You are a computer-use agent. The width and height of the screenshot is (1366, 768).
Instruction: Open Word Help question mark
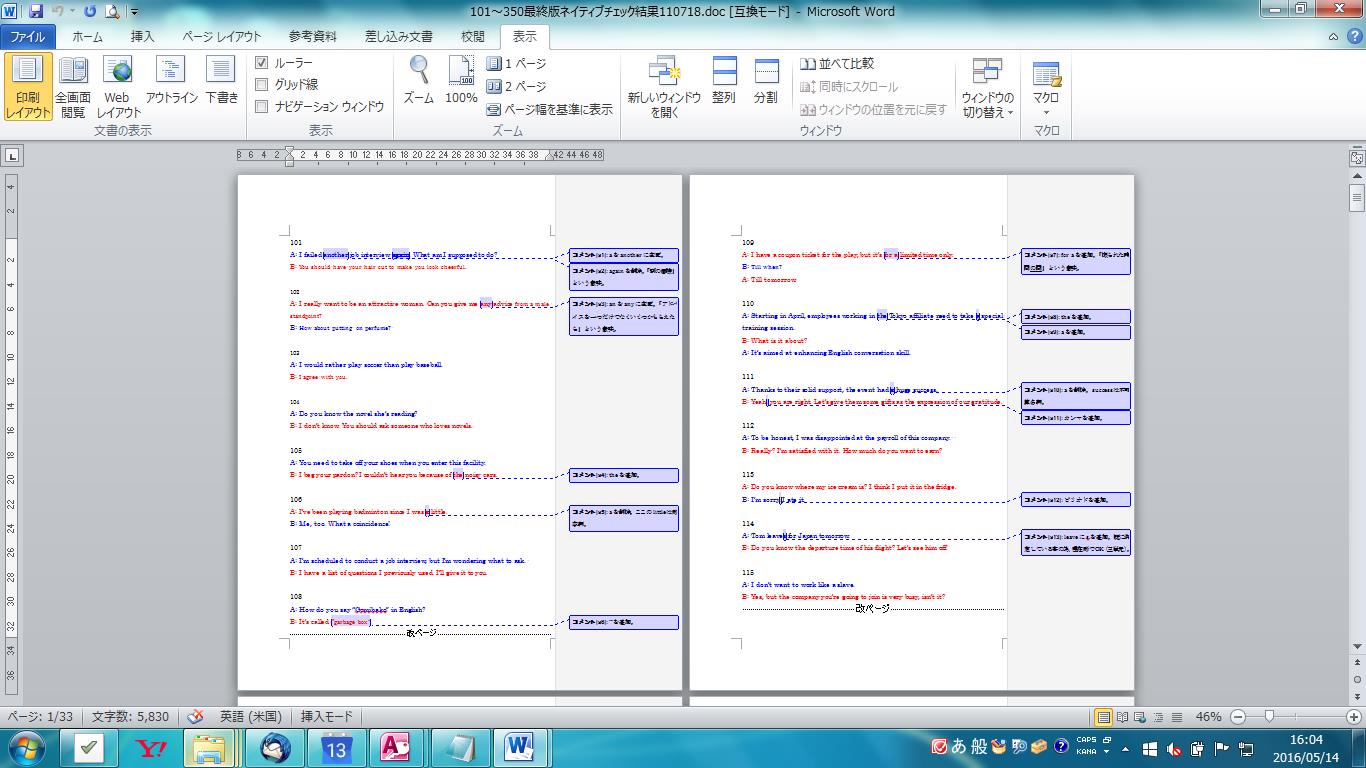pyautogui.click(x=1353, y=36)
